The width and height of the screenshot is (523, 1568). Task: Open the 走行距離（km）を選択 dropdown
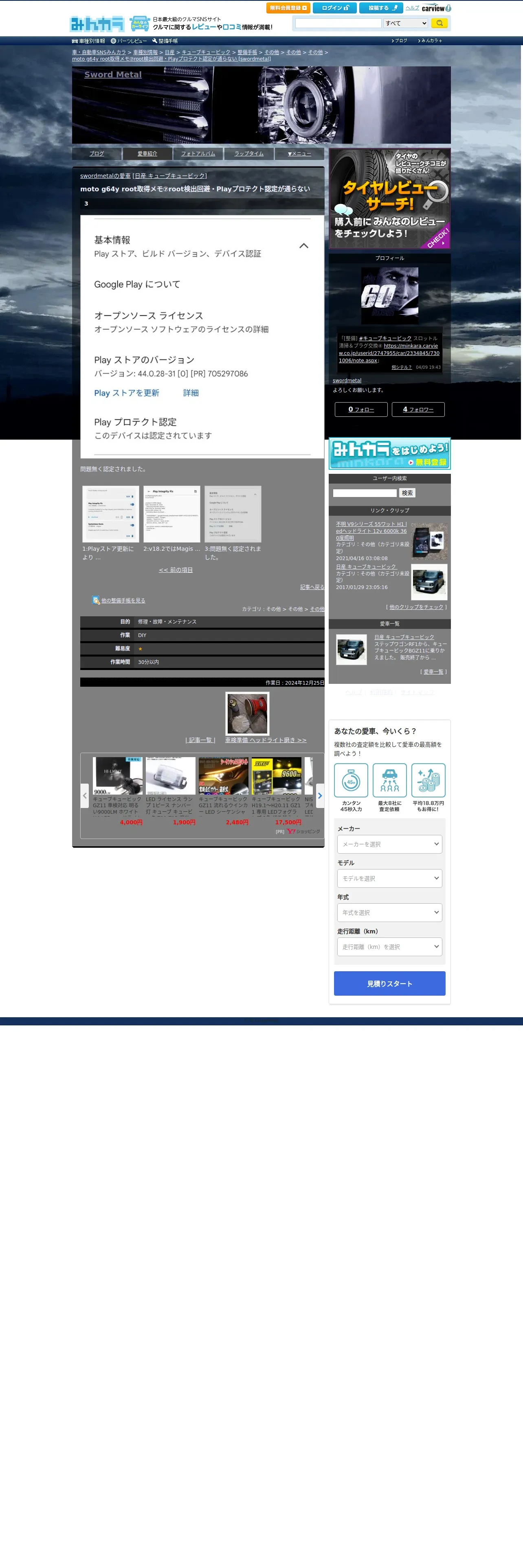(390, 946)
